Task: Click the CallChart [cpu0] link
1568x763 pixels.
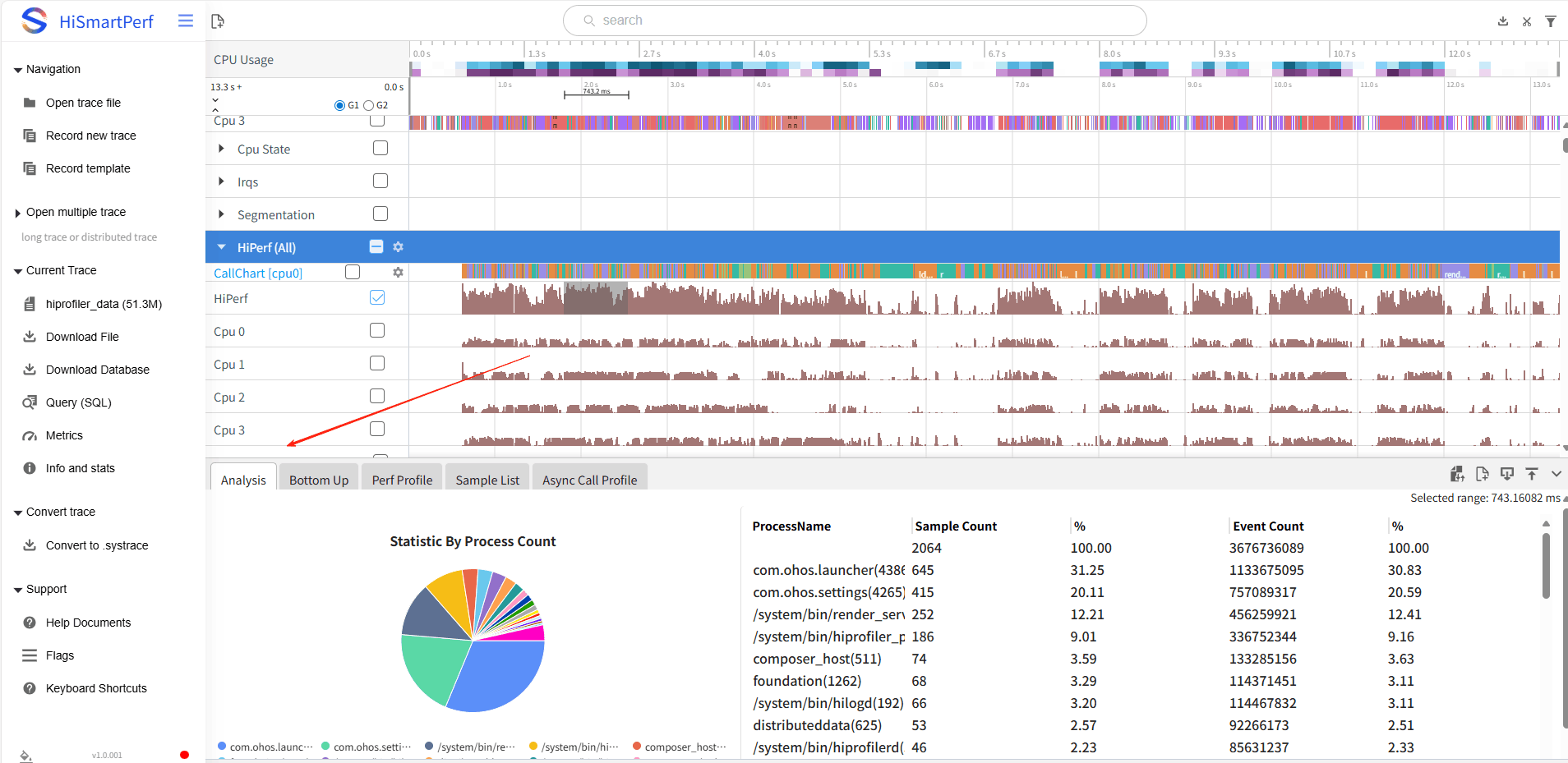Action: tap(258, 273)
